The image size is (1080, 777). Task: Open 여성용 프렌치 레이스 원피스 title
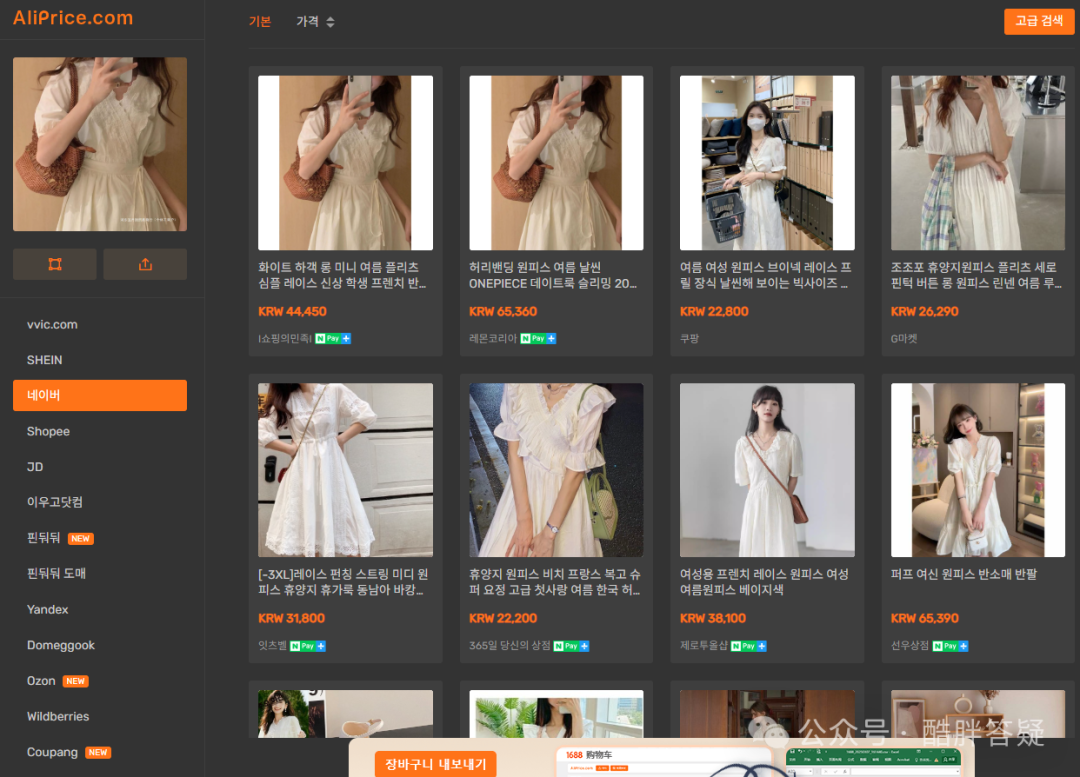coord(764,582)
